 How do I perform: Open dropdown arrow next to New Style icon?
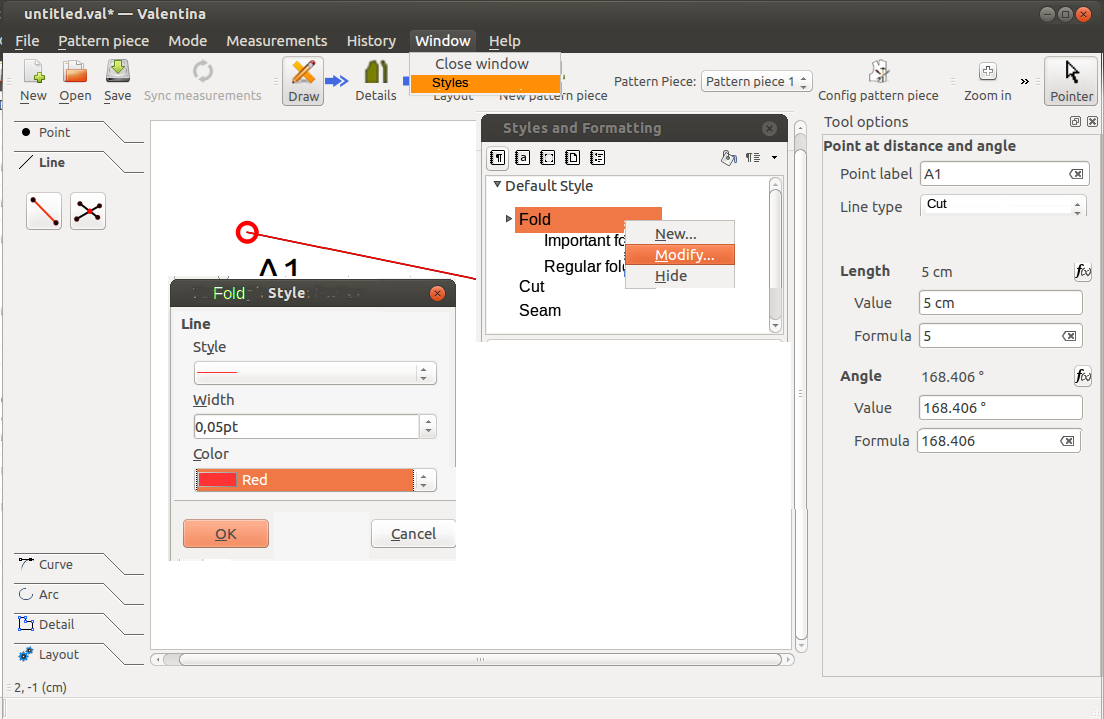774,158
